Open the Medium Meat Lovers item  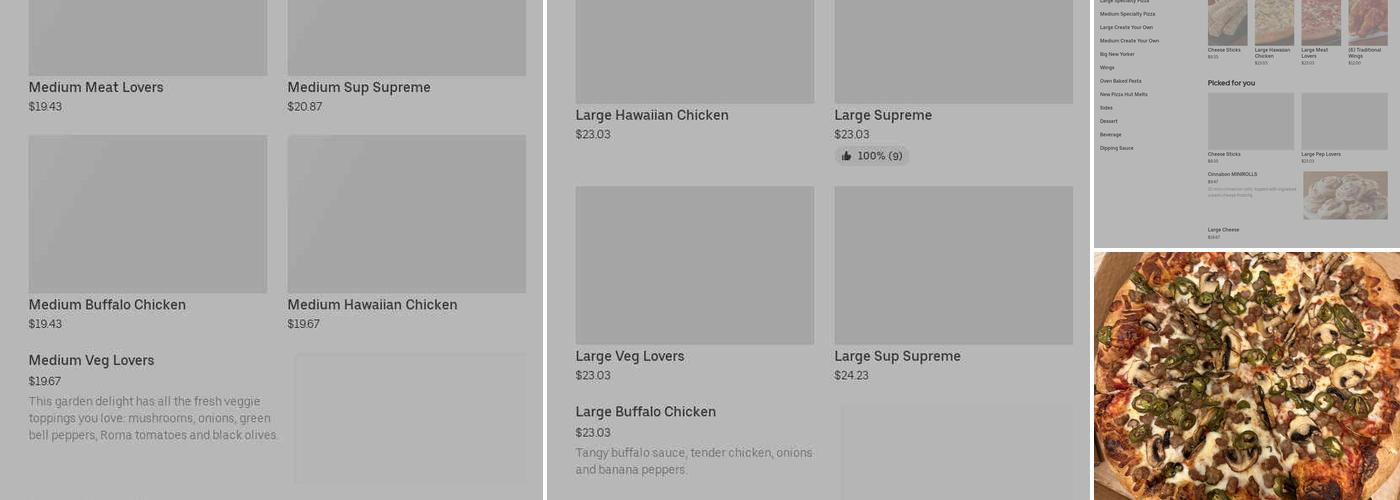pyautogui.click(x=96, y=88)
